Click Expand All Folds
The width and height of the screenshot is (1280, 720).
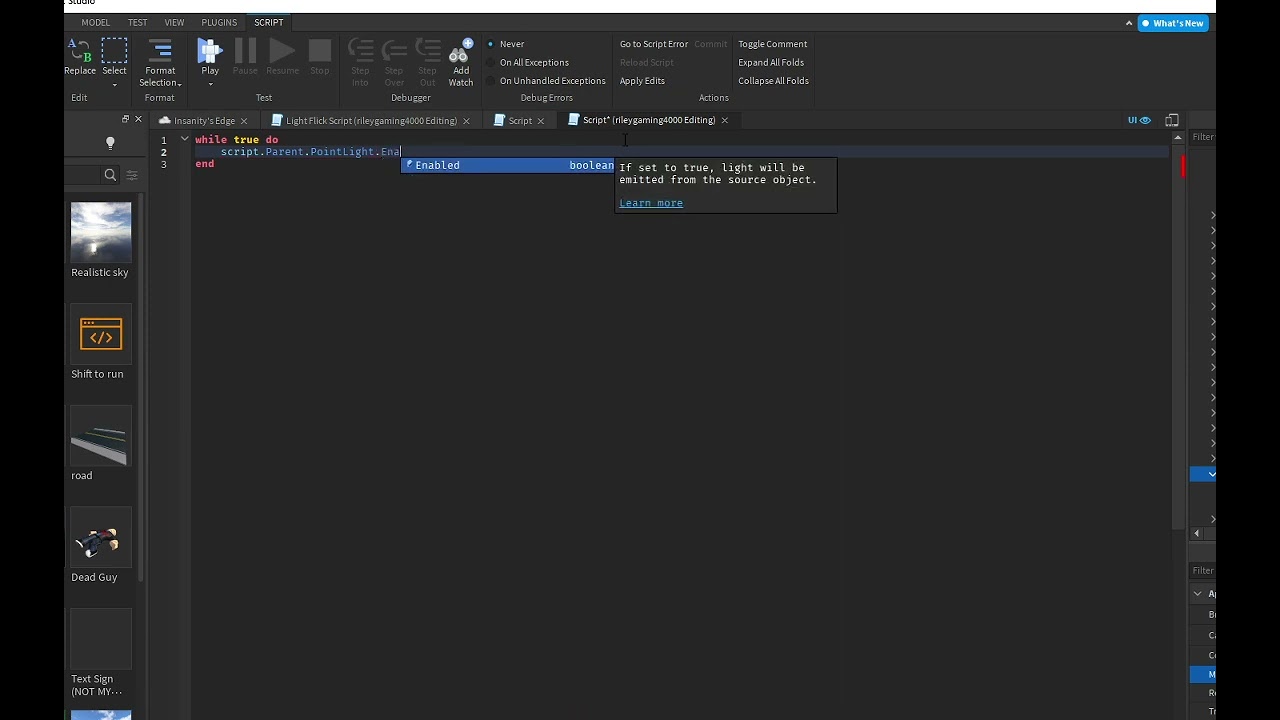pos(771,62)
